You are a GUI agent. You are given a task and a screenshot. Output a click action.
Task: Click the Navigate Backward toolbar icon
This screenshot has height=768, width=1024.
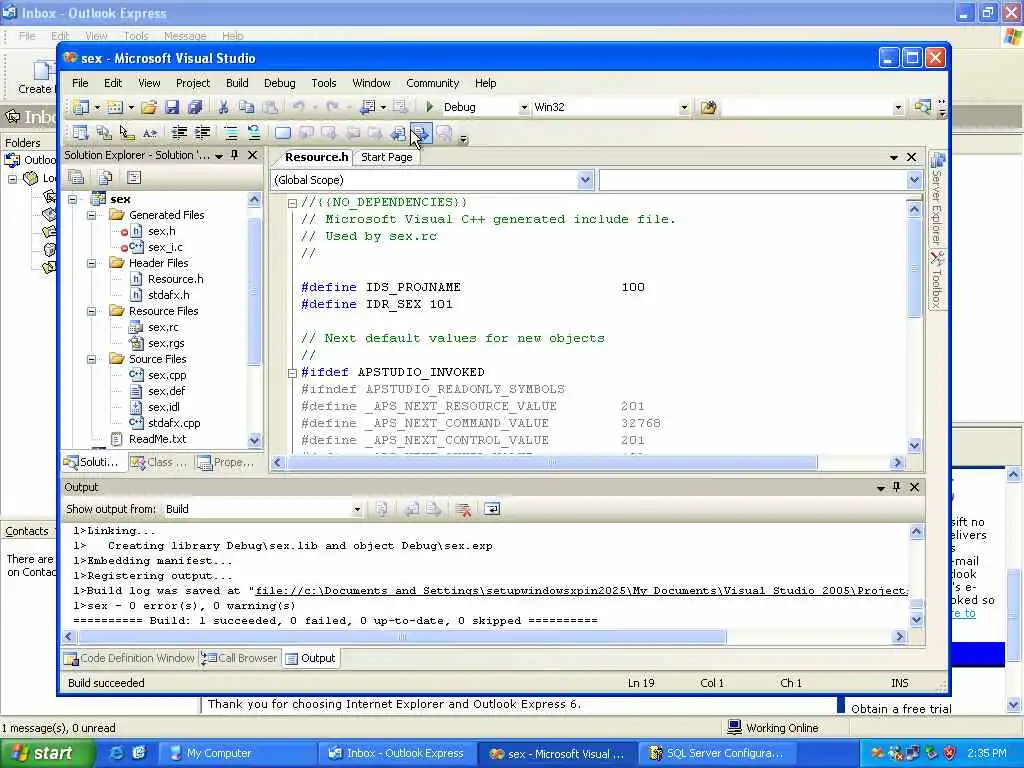(x=368, y=107)
